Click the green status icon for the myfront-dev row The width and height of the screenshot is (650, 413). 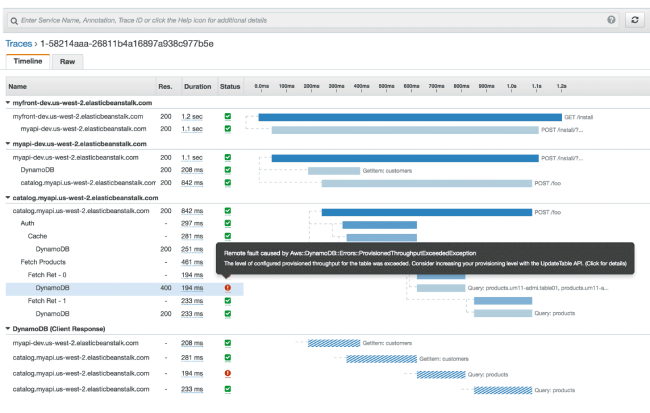point(228,117)
